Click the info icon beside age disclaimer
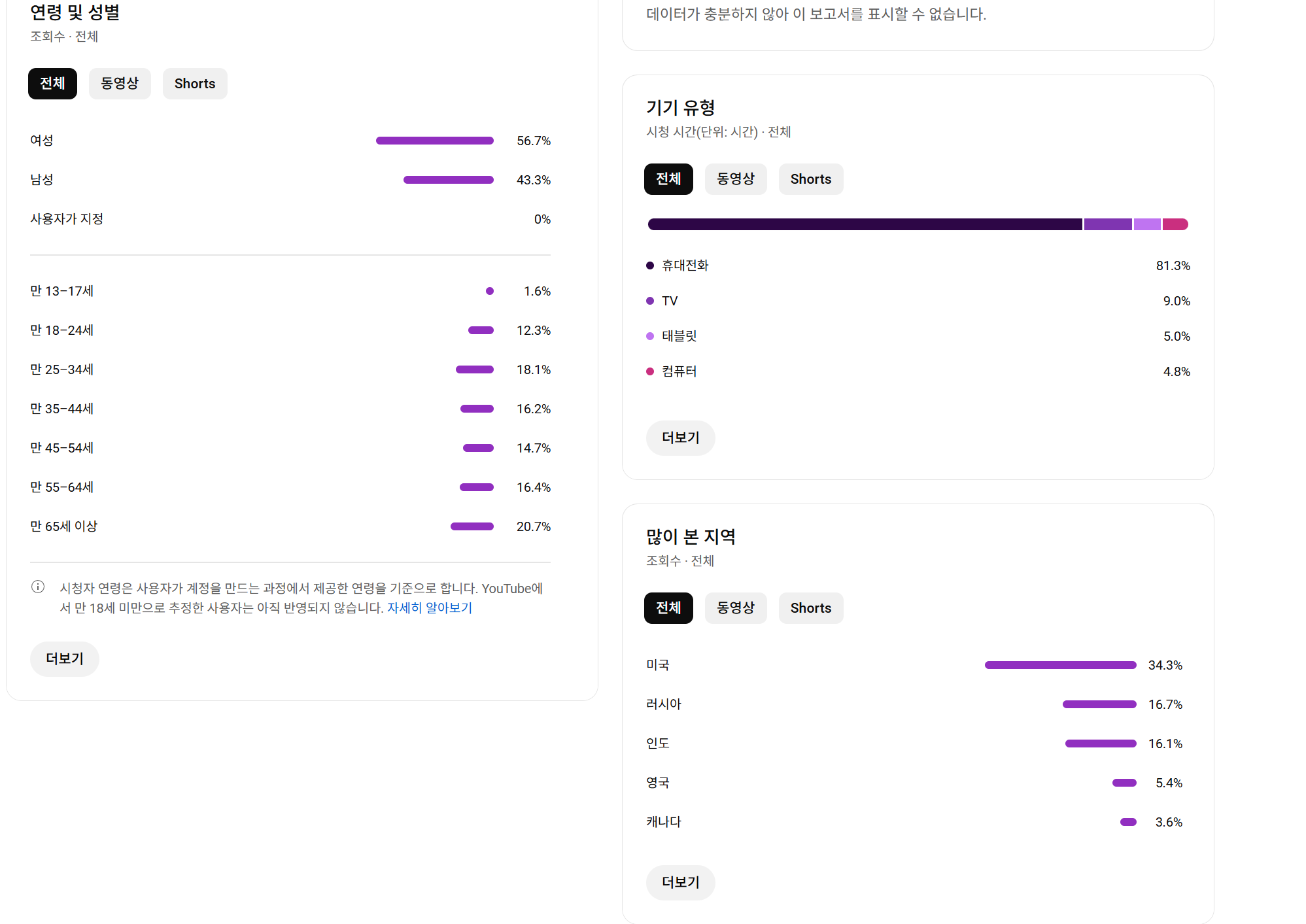 [38, 587]
